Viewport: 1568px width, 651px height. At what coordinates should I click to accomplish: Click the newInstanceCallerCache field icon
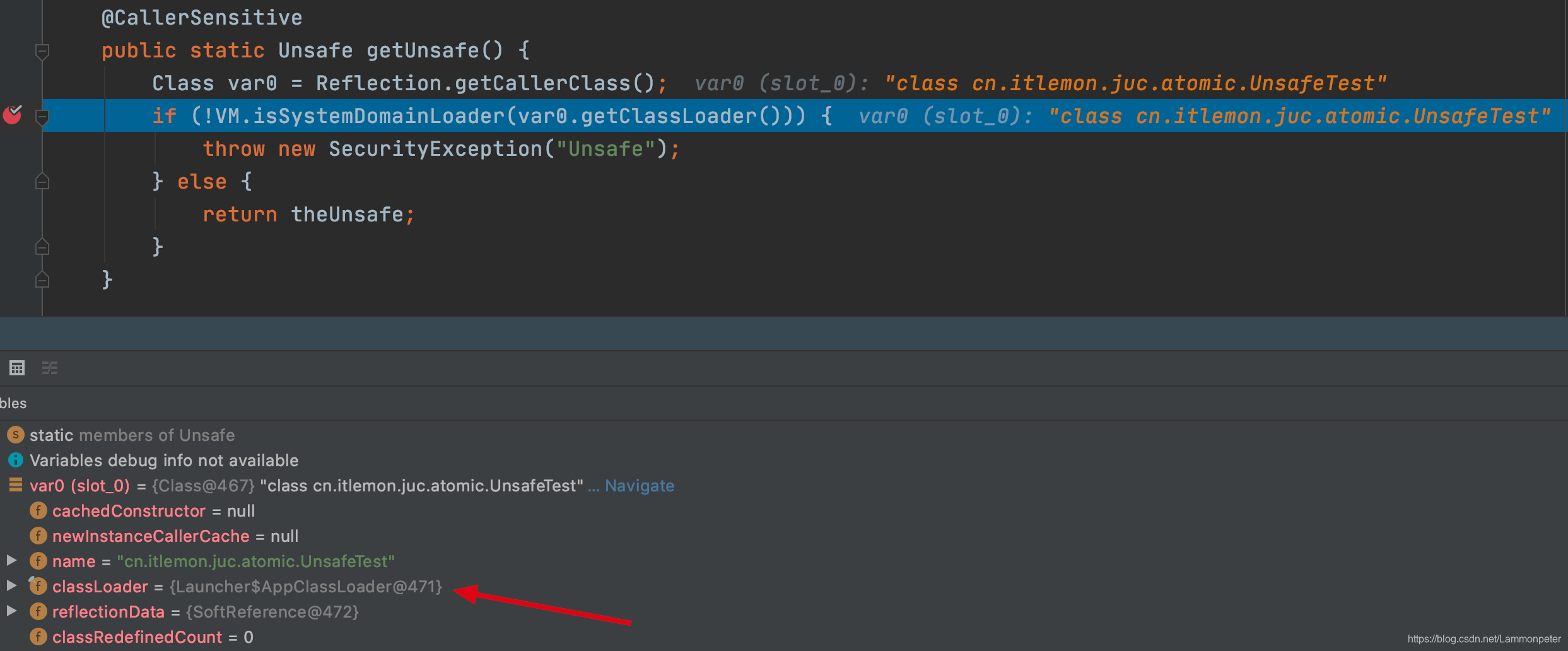[x=38, y=536]
